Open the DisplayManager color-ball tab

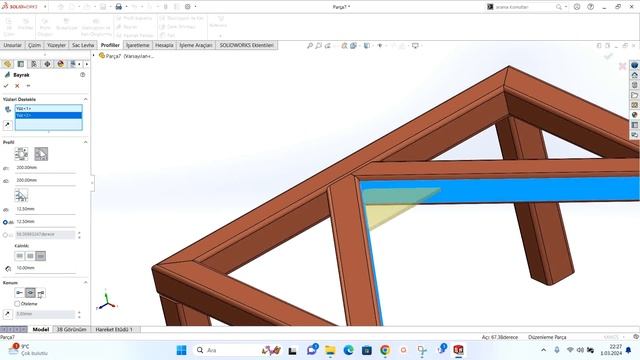click(x=60, y=64)
